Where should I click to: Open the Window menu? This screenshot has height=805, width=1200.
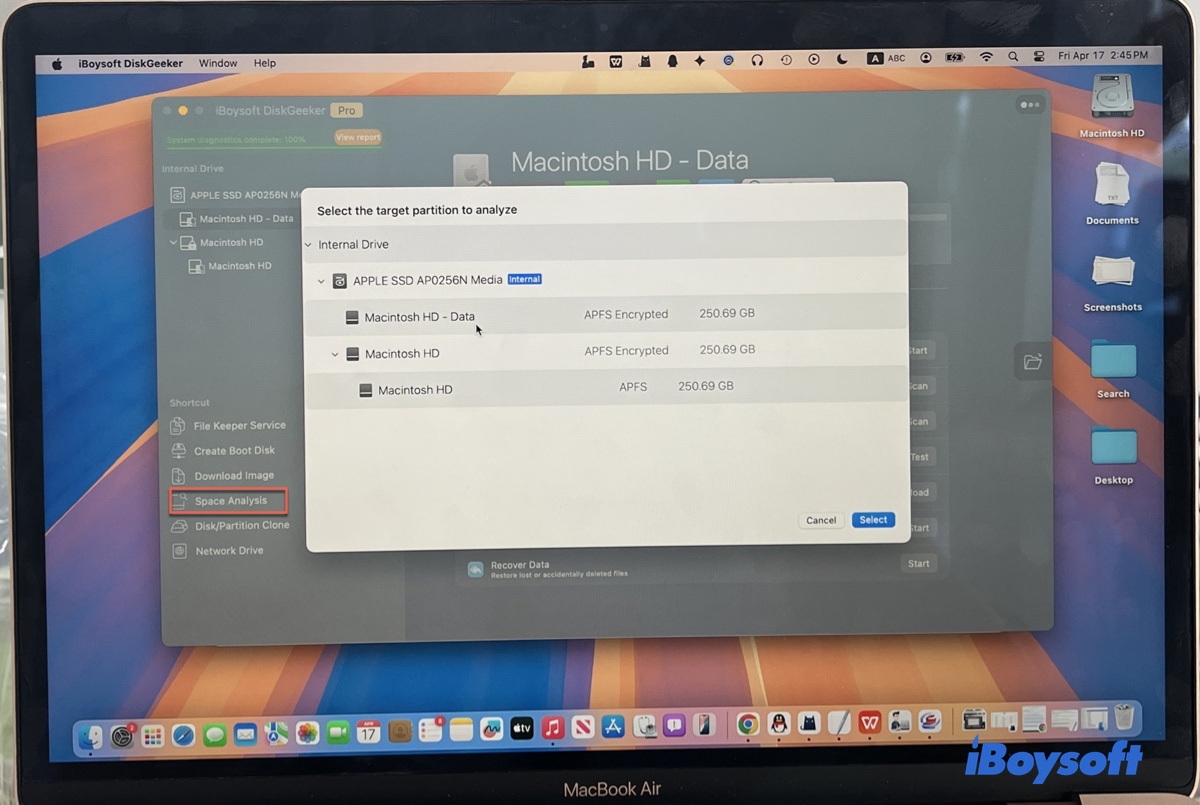click(217, 62)
